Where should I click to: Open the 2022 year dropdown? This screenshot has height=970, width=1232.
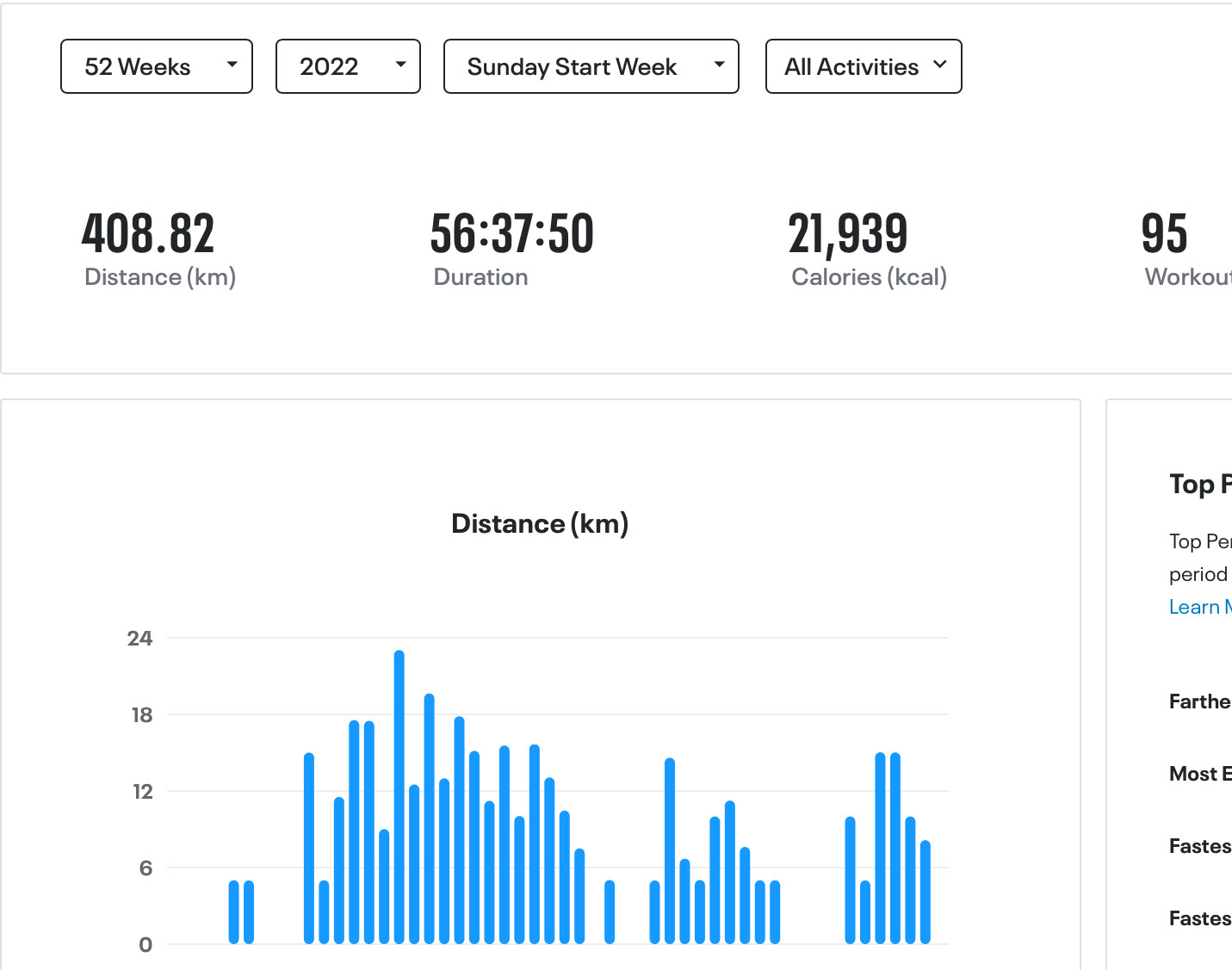[x=348, y=66]
